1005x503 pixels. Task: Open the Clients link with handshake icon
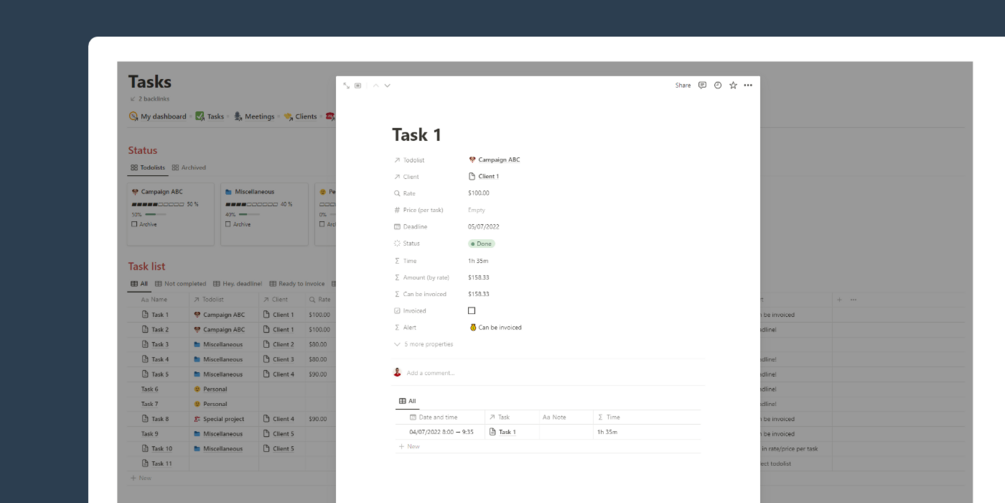(301, 116)
